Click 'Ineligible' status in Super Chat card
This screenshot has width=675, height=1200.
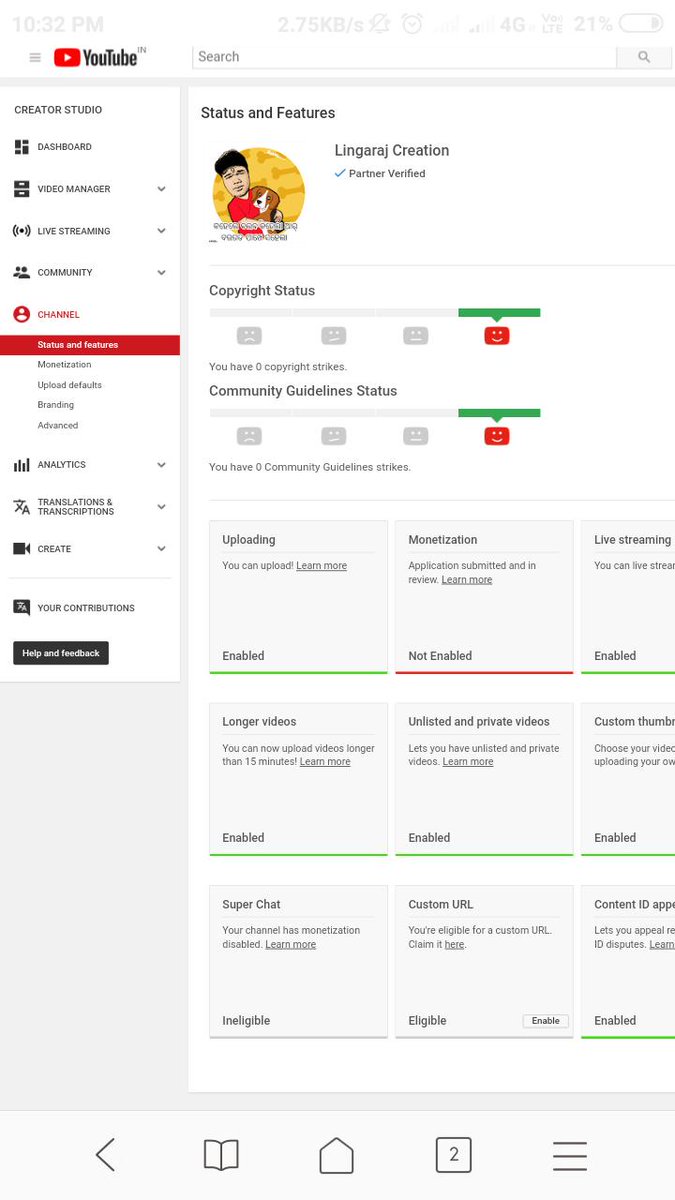click(x=246, y=1021)
